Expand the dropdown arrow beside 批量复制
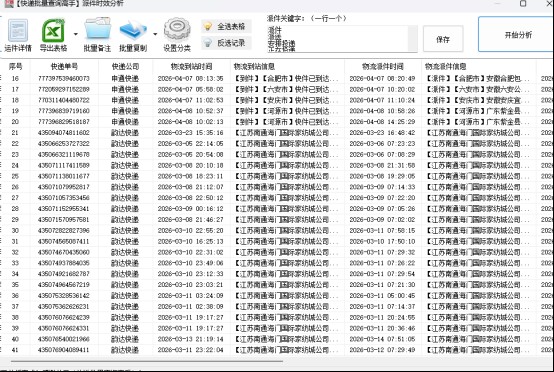 coord(155,34)
